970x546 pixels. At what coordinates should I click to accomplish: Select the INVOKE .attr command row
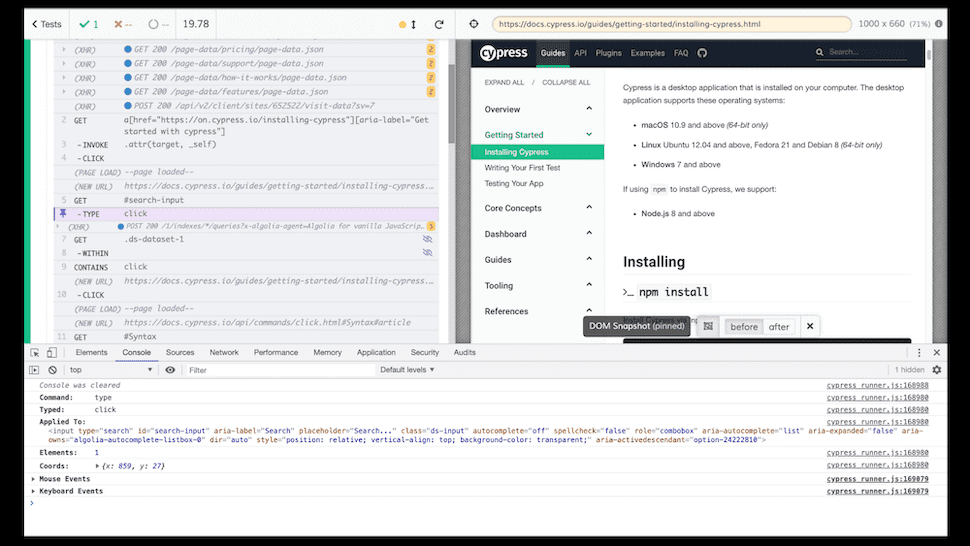246,145
